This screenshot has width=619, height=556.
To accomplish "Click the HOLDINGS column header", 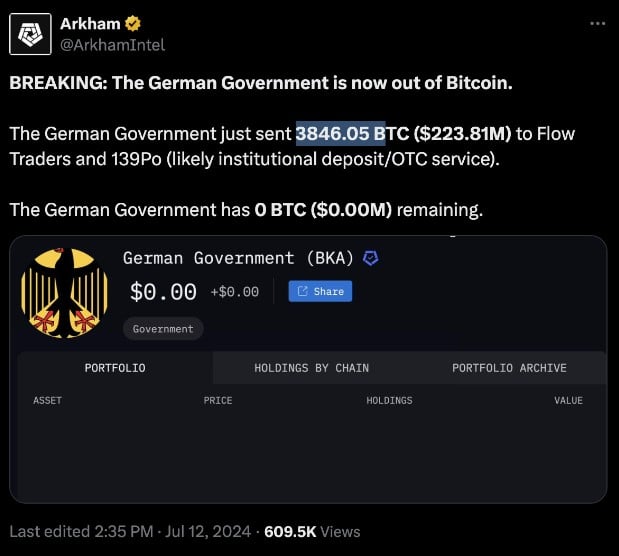I will coord(389,400).
